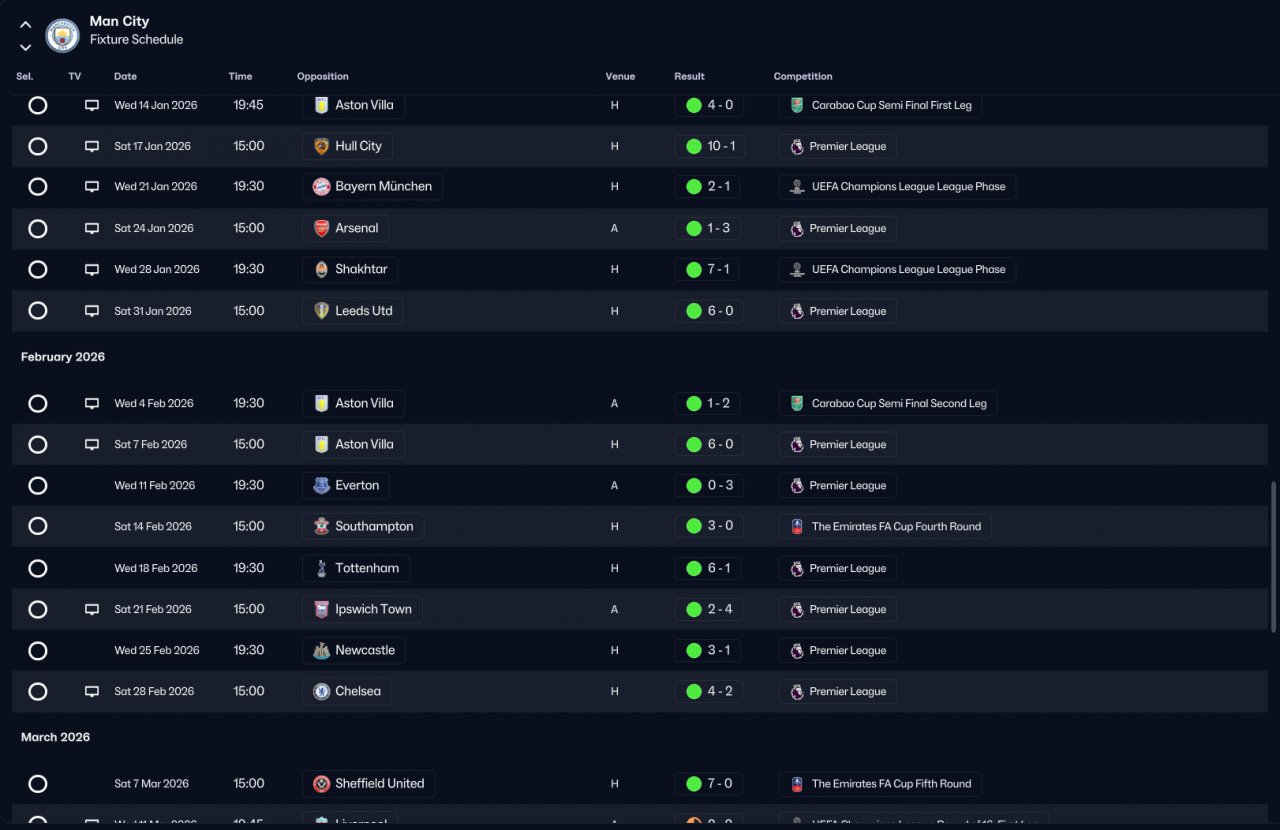The height and width of the screenshot is (830, 1280).
Task: Click FA Cup icon on Fourth Round row
Action: coord(797,526)
